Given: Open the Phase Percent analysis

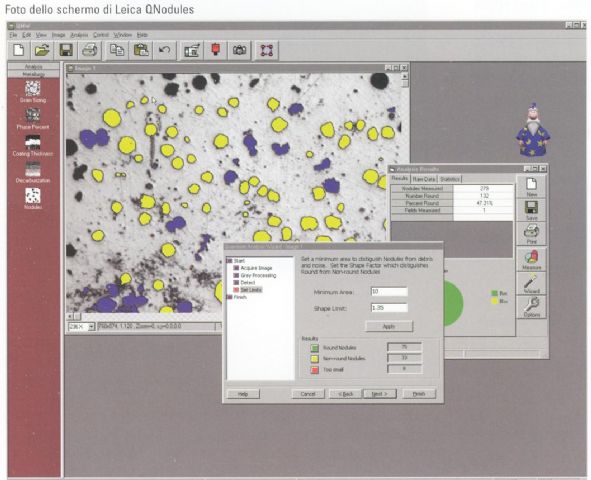Looking at the screenshot, I should point(33,119).
